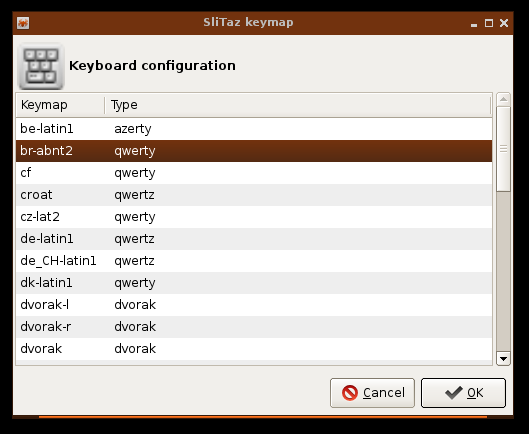Click the scrollbar up arrow
The height and width of the screenshot is (434, 529).
pos(503,99)
